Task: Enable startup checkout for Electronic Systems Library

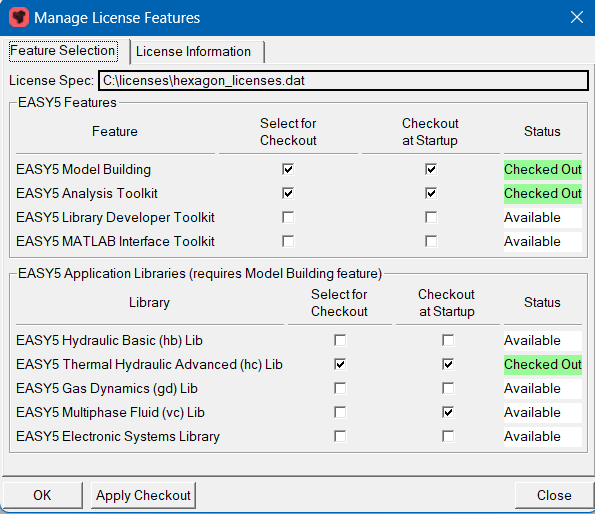Action: (448, 436)
